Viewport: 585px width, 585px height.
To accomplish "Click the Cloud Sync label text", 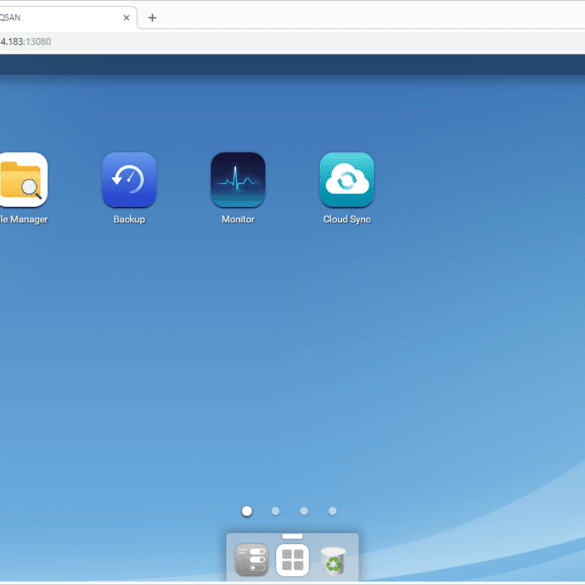I will [x=347, y=219].
